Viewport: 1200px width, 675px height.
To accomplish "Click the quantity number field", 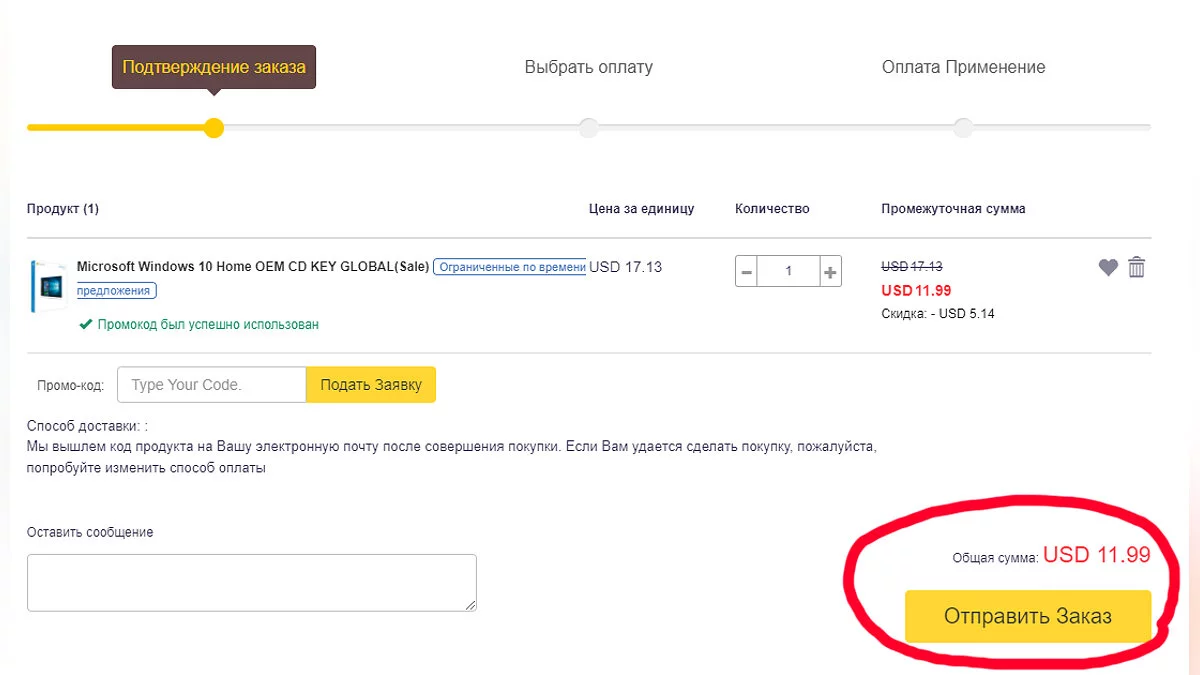I will [x=788, y=271].
